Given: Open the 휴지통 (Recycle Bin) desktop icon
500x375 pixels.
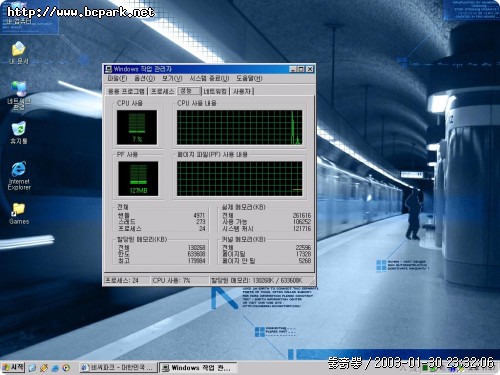Looking at the screenshot, I should [19, 133].
